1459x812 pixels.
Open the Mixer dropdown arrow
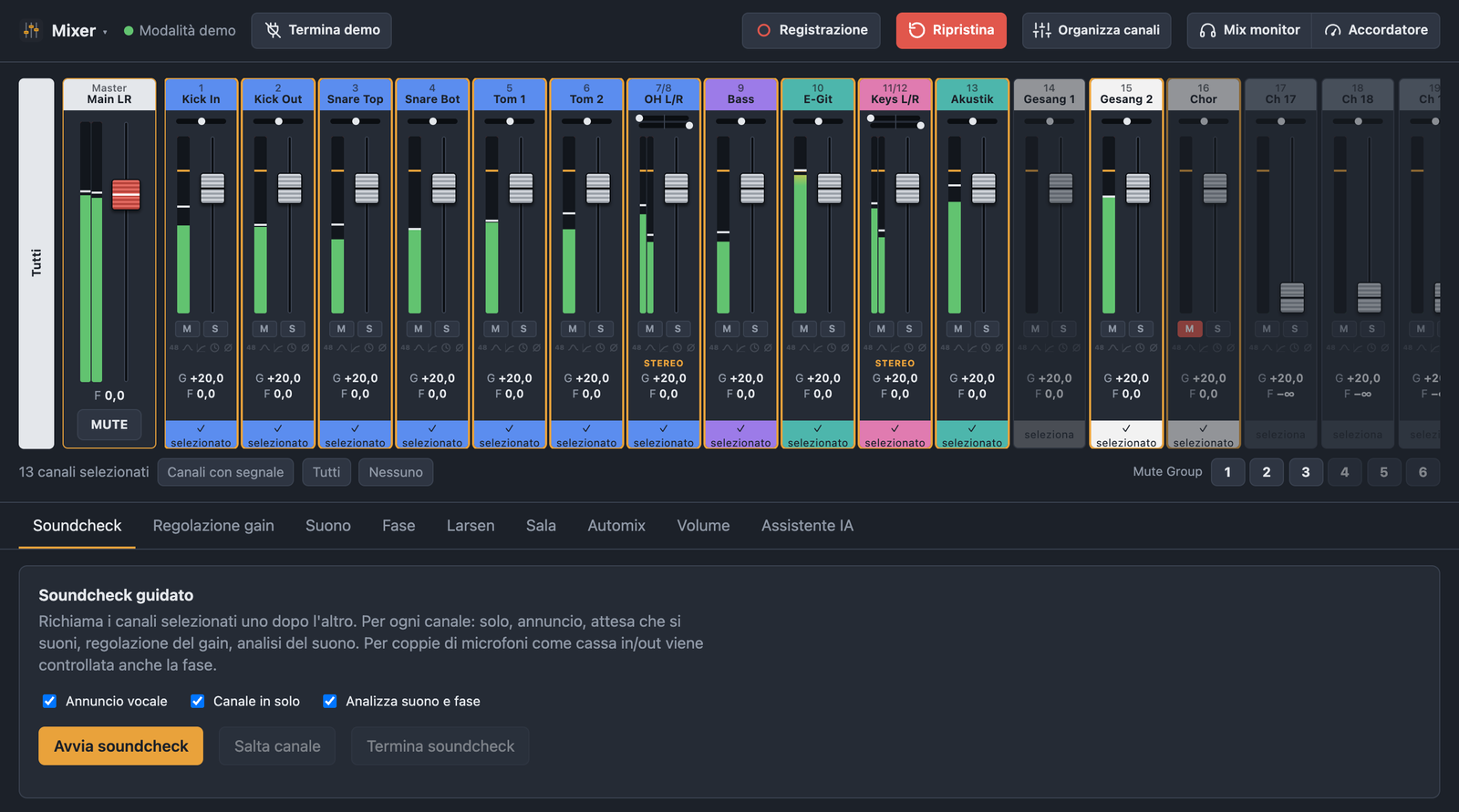pyautogui.click(x=105, y=32)
